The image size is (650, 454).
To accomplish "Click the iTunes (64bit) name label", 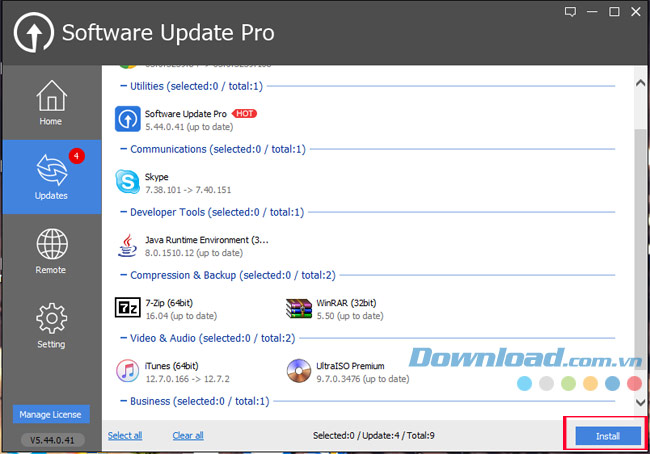I will click(172, 366).
